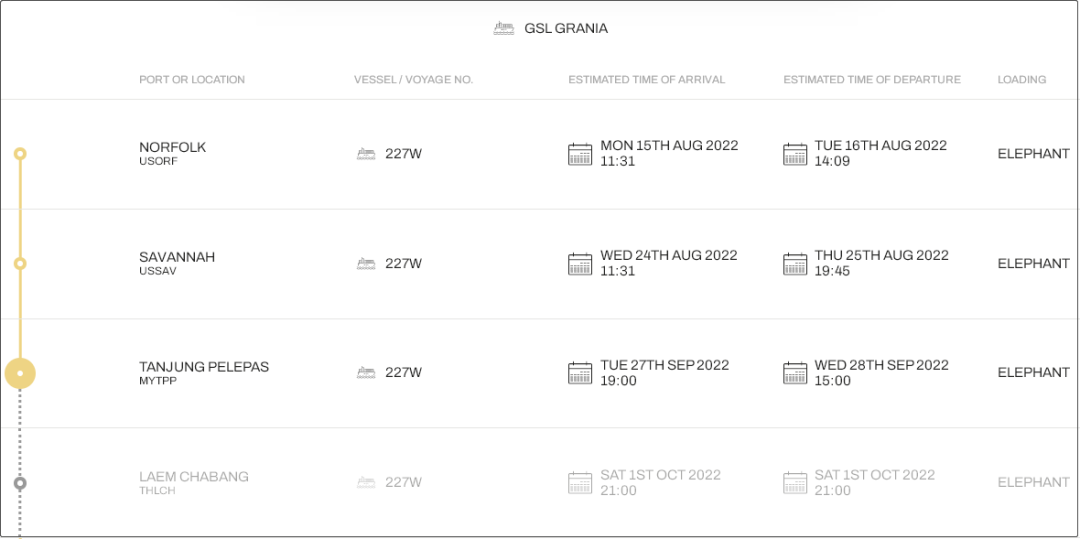Screen dimensions: 1080x539
Task: Click the Tanjung Pelepas departure calendar icon
Action: pyautogui.click(x=795, y=373)
